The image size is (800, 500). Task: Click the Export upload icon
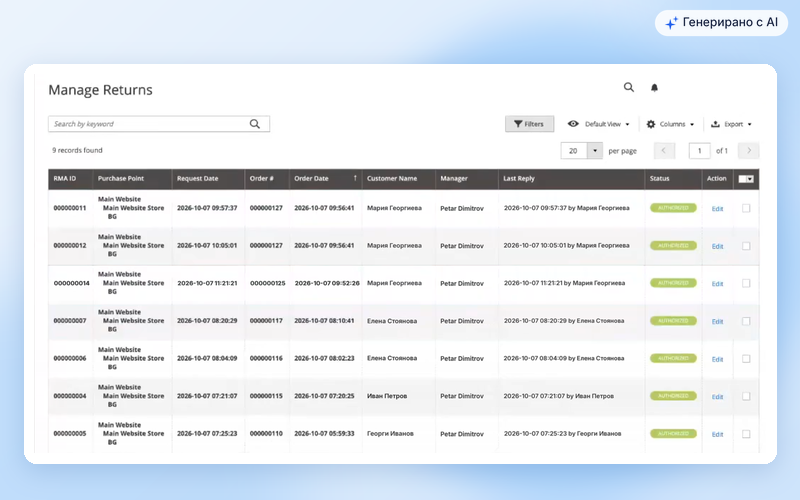(715, 124)
